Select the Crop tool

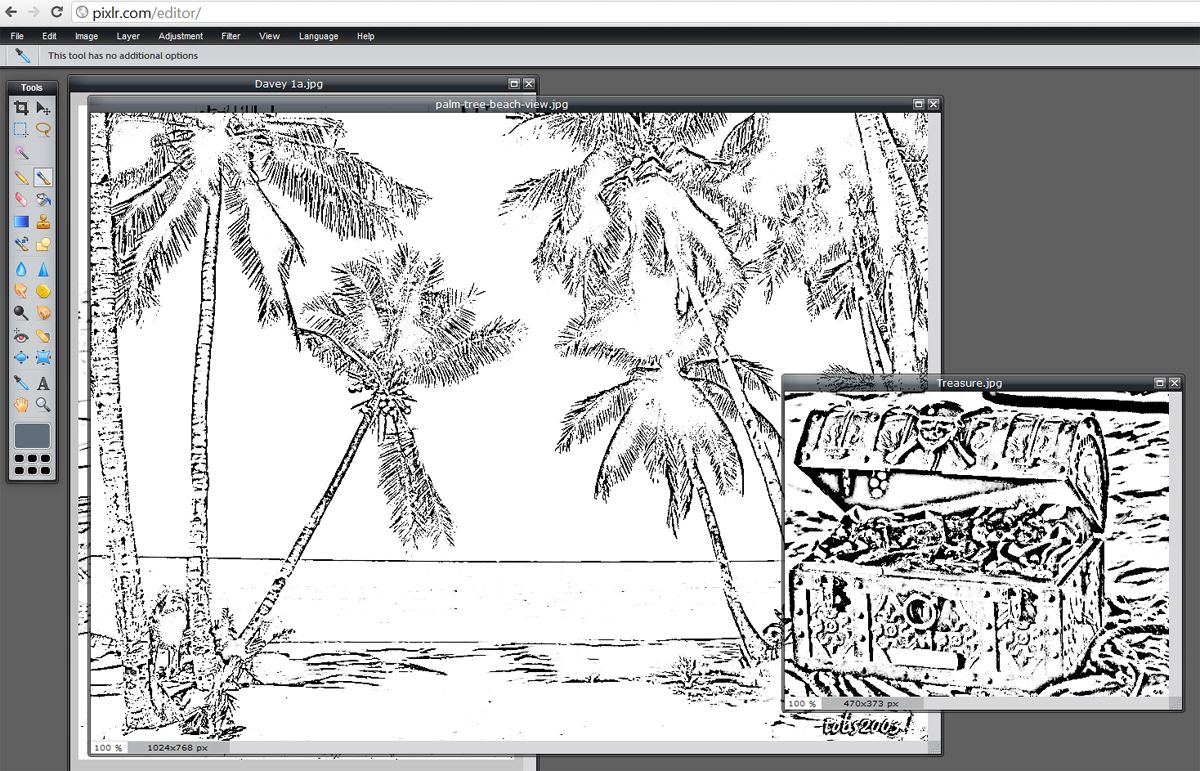[x=21, y=109]
